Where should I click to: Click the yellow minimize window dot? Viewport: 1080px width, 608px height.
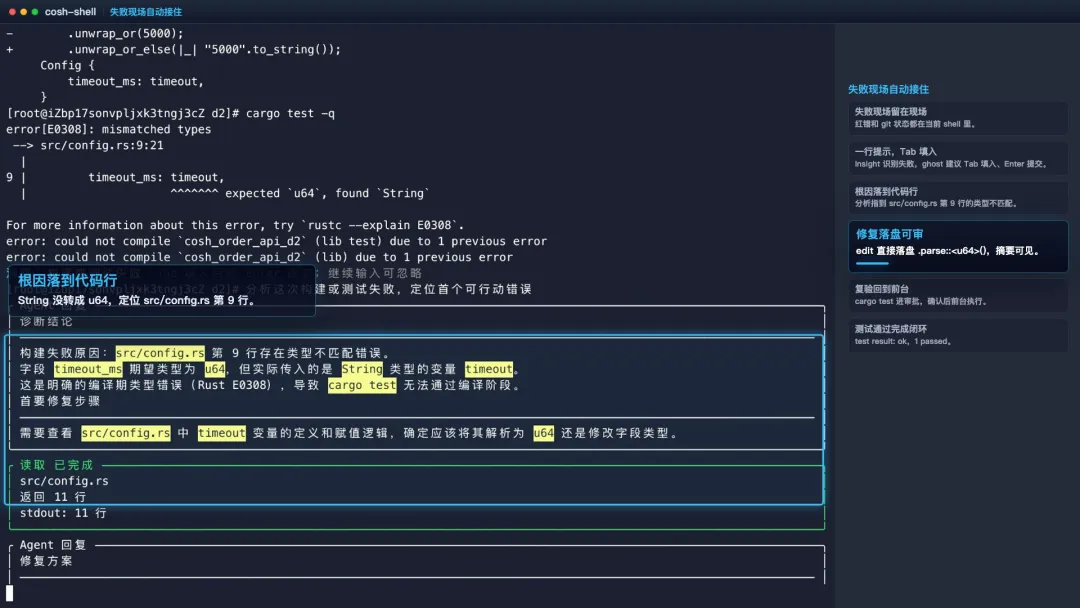23,12
